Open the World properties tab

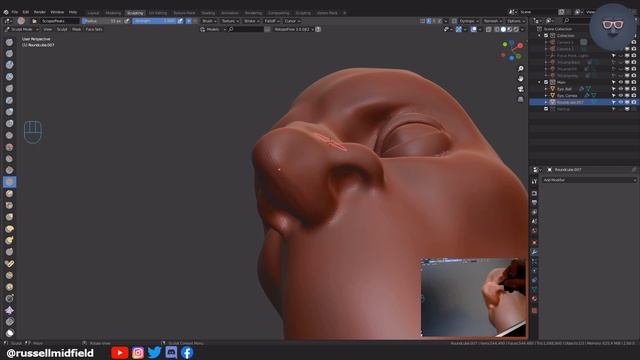click(x=534, y=231)
